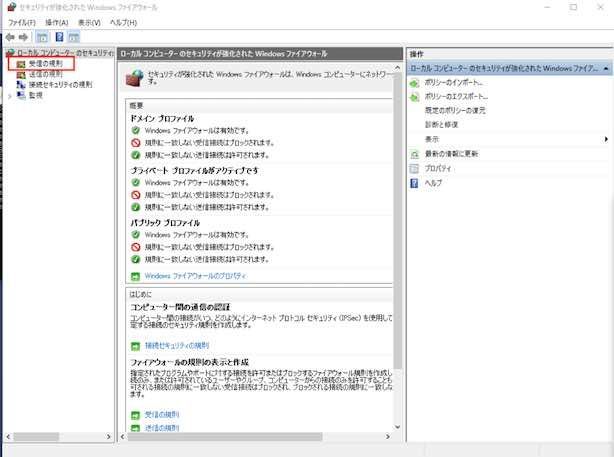This screenshot has height=457, width=614.
Task: Click 既定のポリシーの復元 action
Action: click(x=455, y=110)
